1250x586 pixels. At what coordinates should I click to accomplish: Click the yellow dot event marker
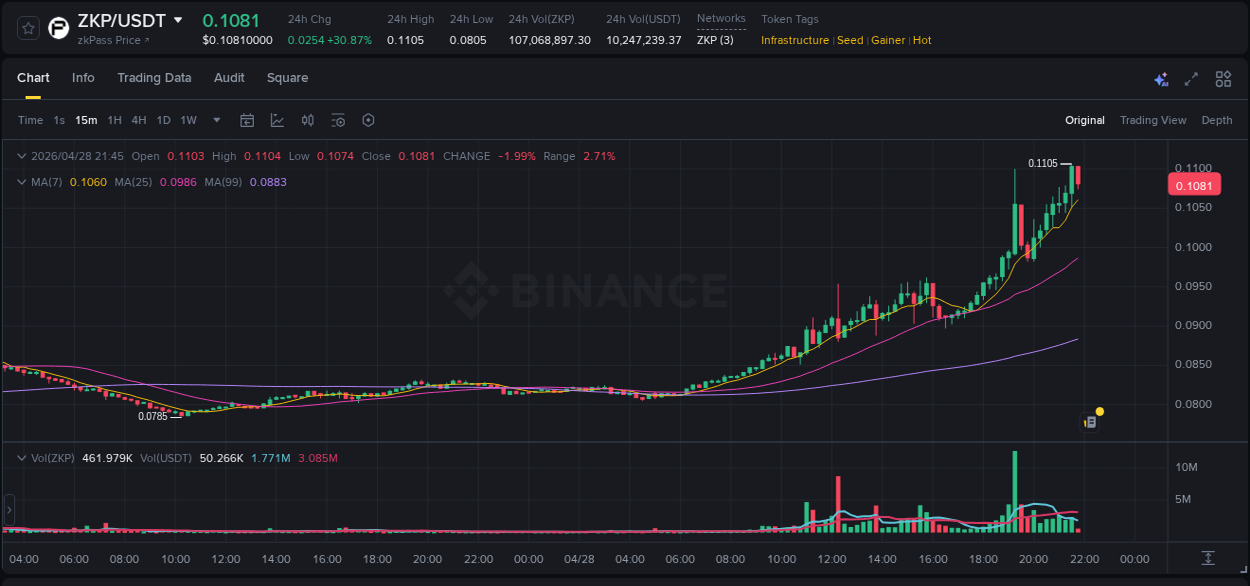[1100, 411]
